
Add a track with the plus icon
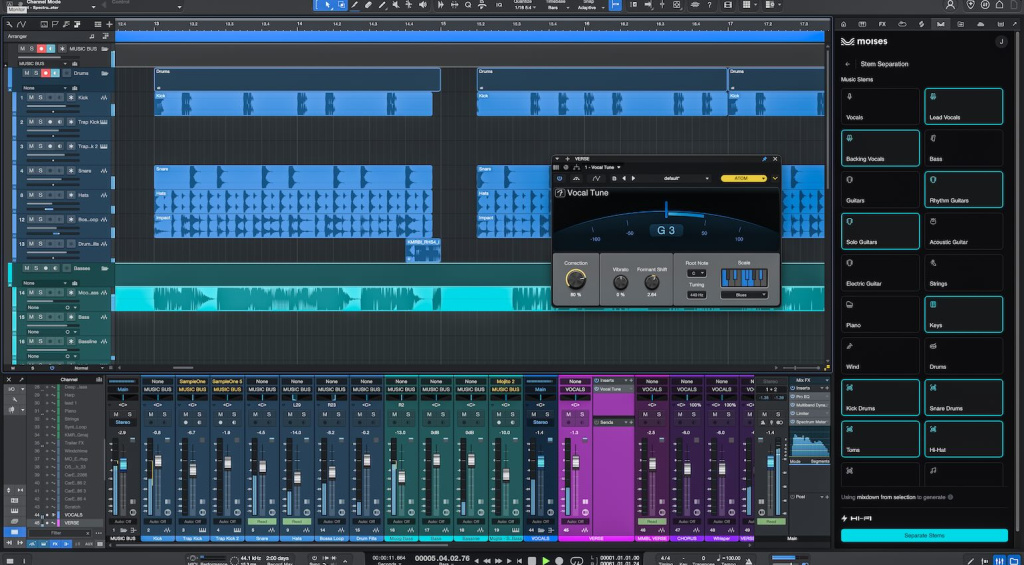tap(109, 24)
